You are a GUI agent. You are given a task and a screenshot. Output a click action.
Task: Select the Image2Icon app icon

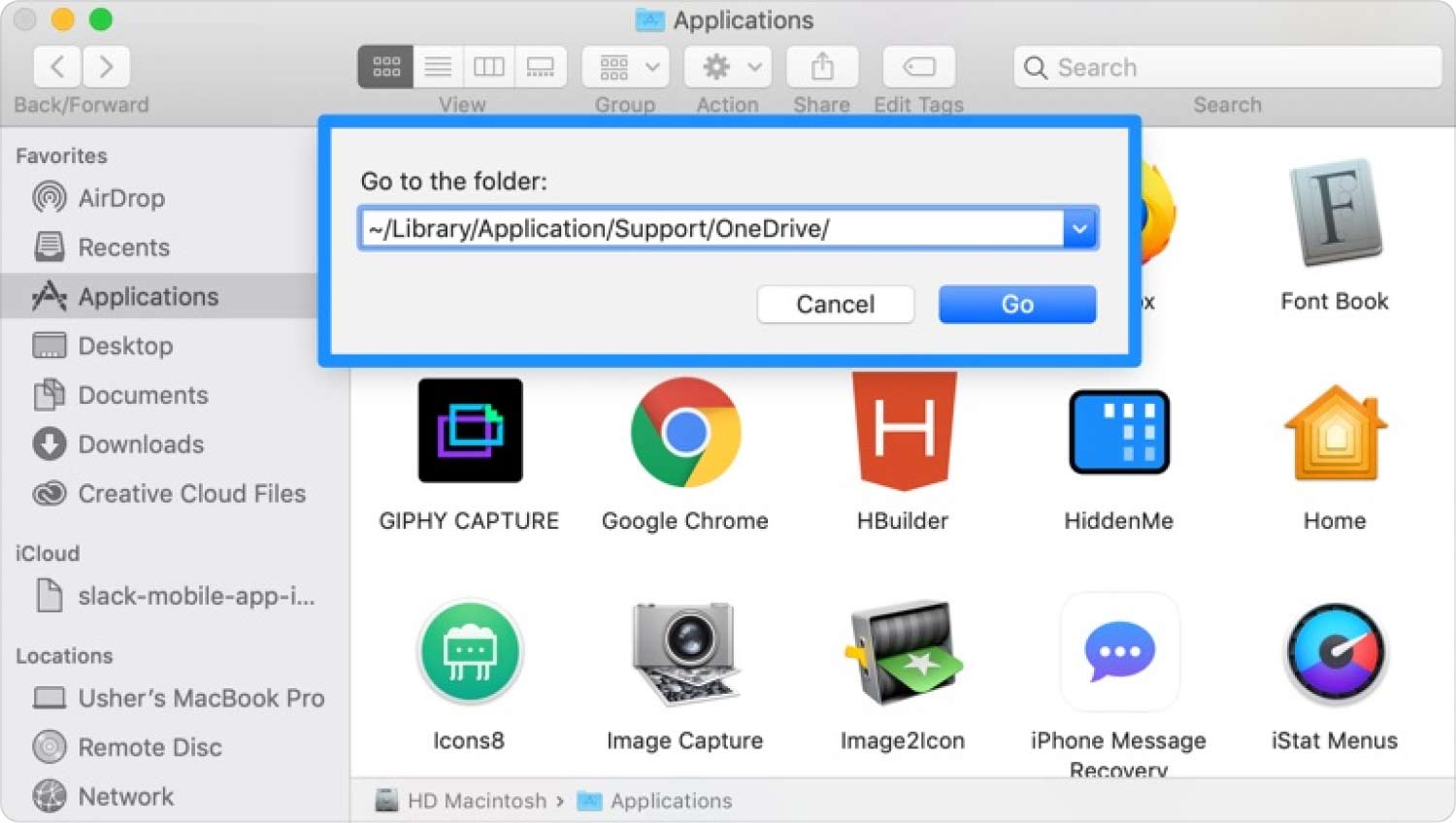904,653
